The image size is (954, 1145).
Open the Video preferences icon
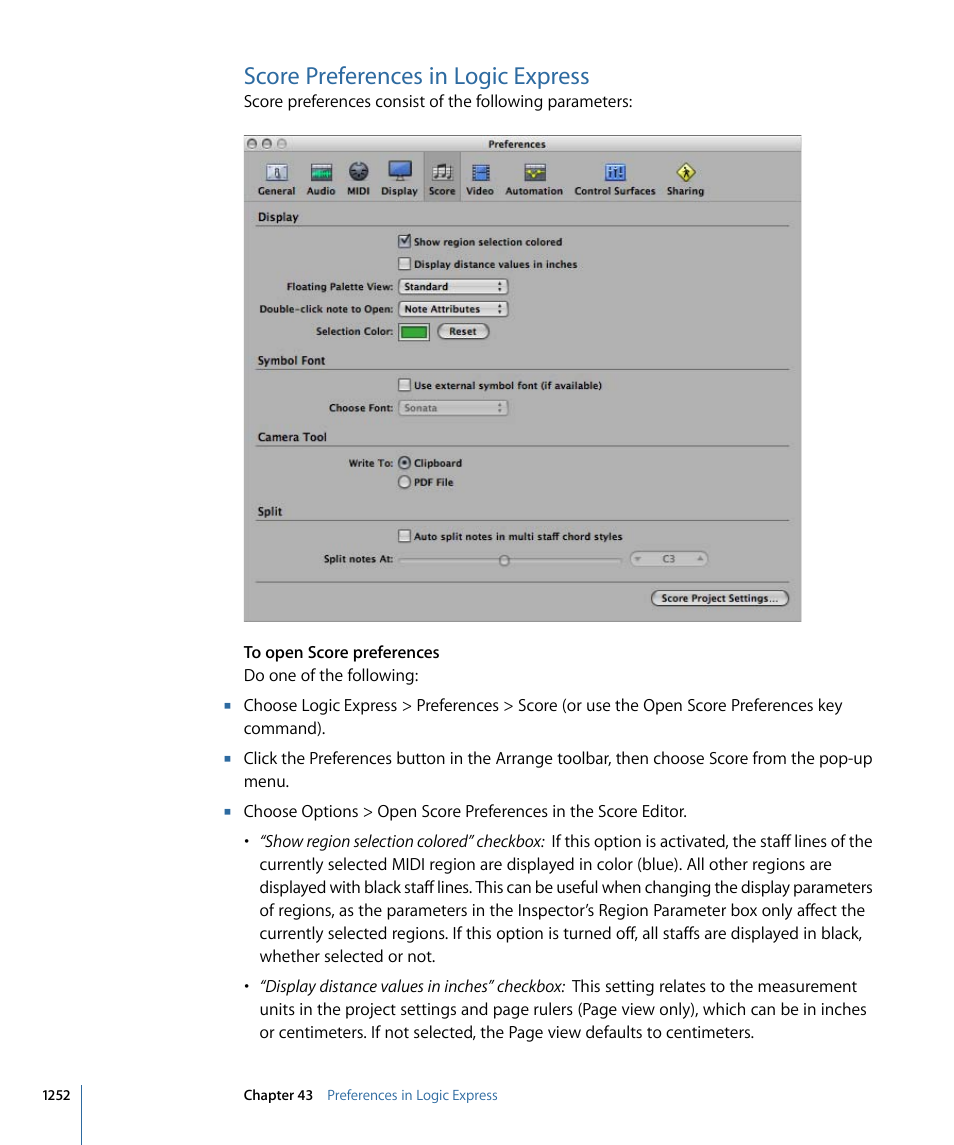(480, 177)
